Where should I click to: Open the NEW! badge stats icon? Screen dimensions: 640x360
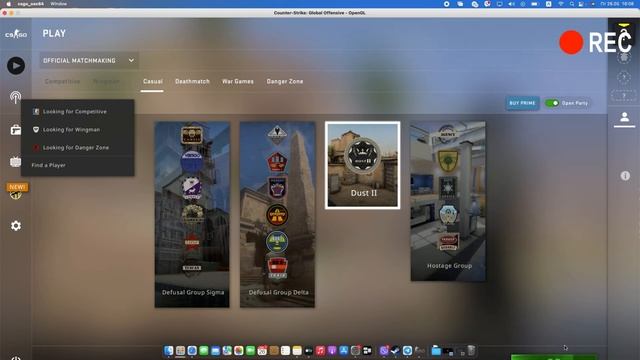[x=17, y=191]
